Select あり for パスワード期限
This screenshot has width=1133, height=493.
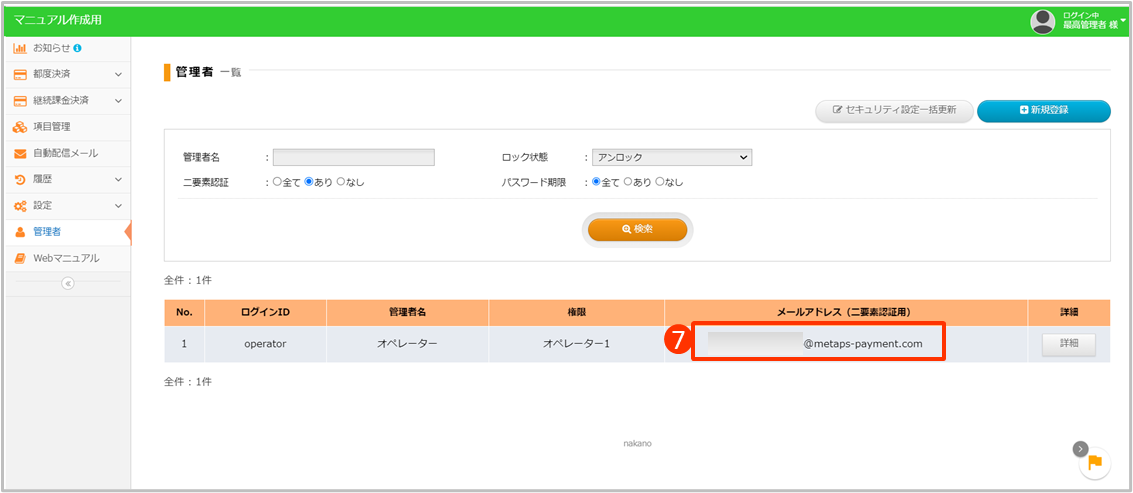(628, 182)
